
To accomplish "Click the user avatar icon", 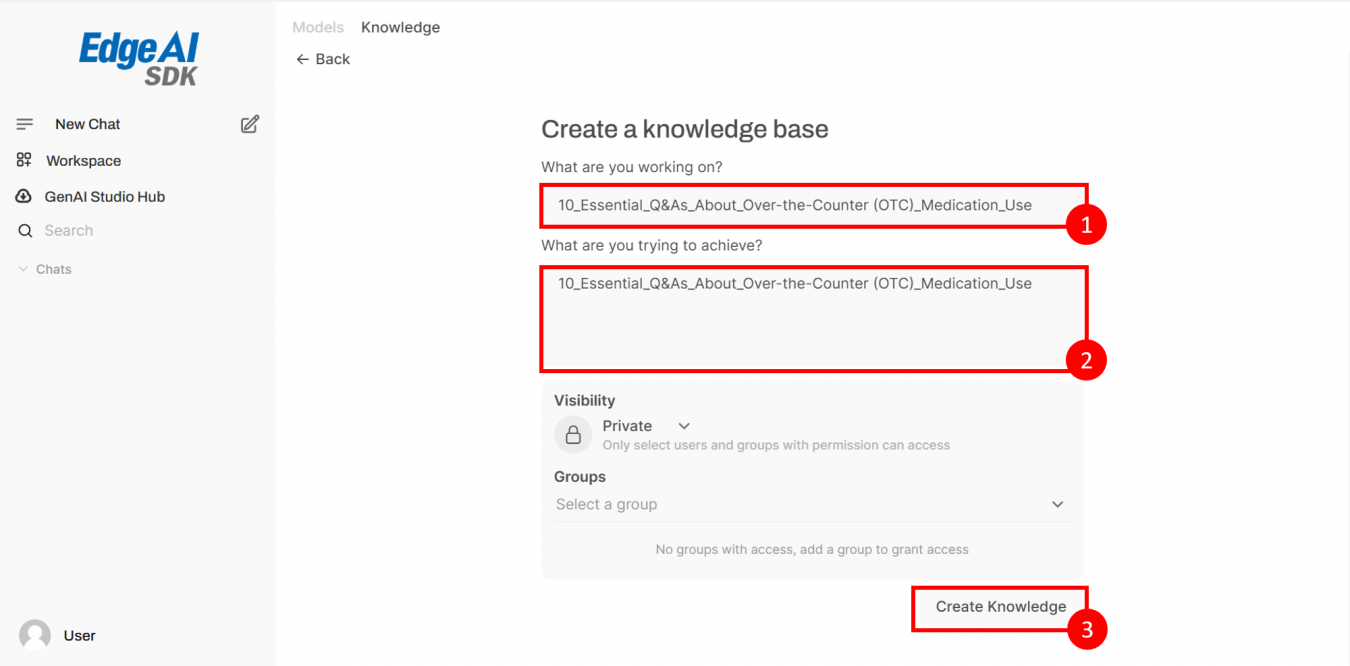I will (x=35, y=635).
